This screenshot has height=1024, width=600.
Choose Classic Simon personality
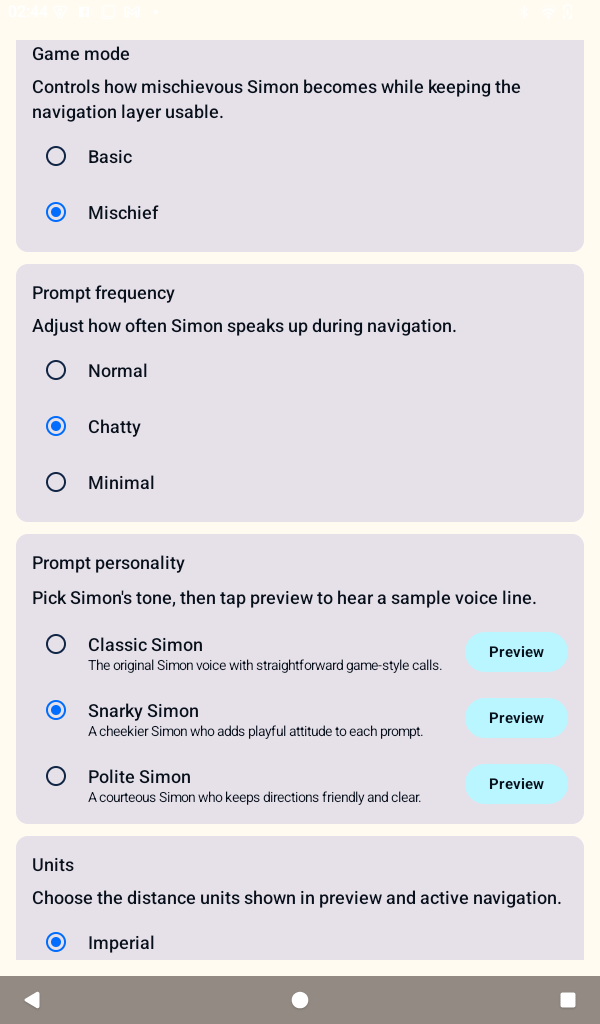[56, 644]
